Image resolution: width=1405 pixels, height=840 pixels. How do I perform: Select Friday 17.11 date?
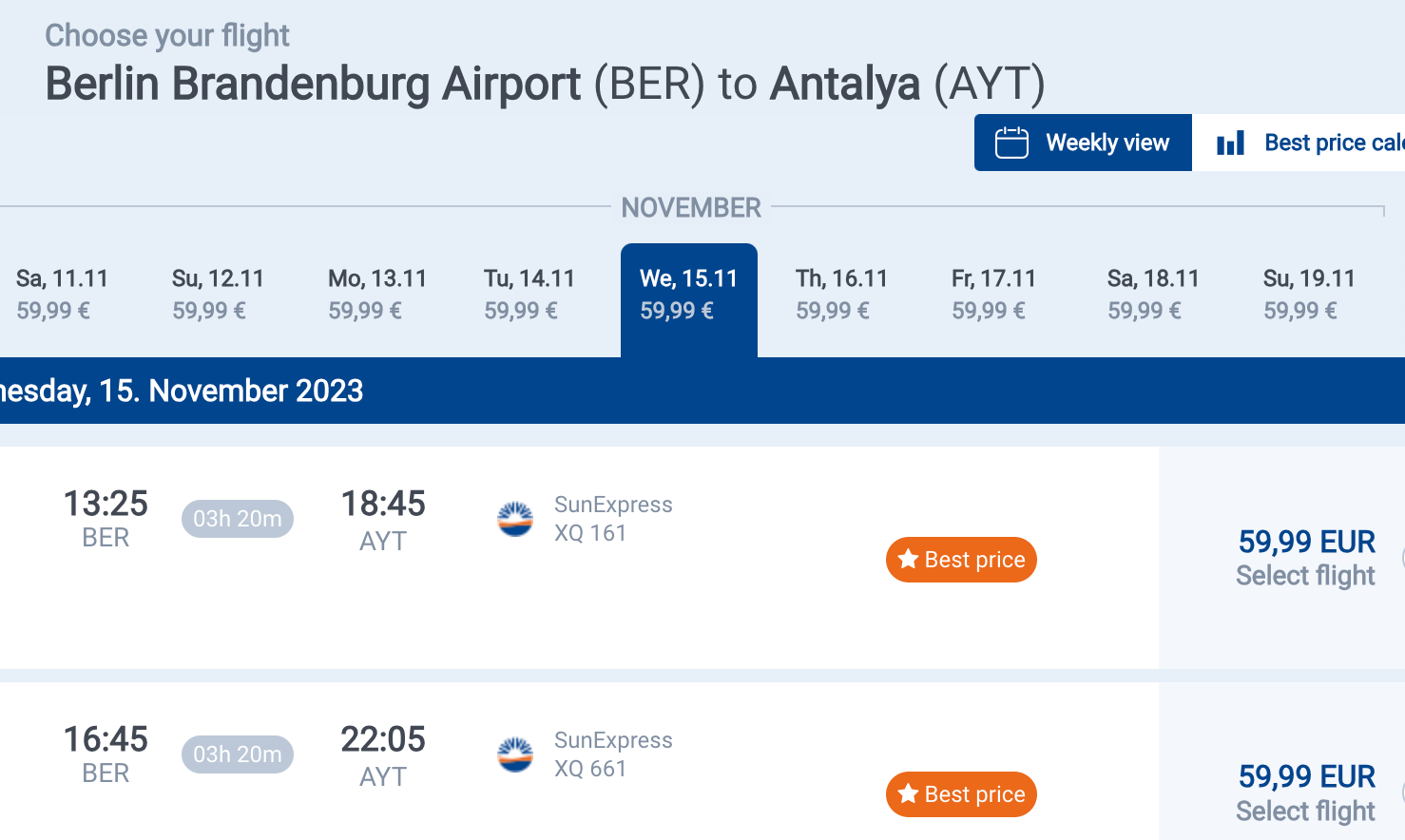click(x=993, y=294)
